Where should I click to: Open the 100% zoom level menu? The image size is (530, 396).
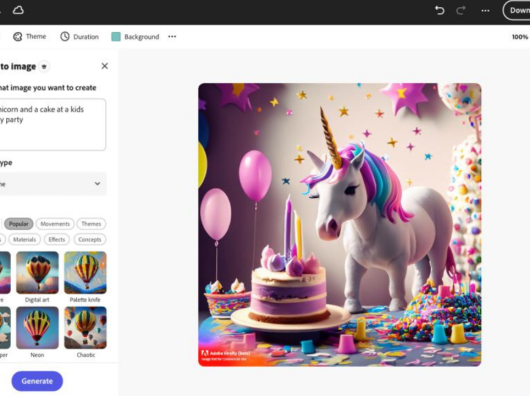[x=520, y=37]
